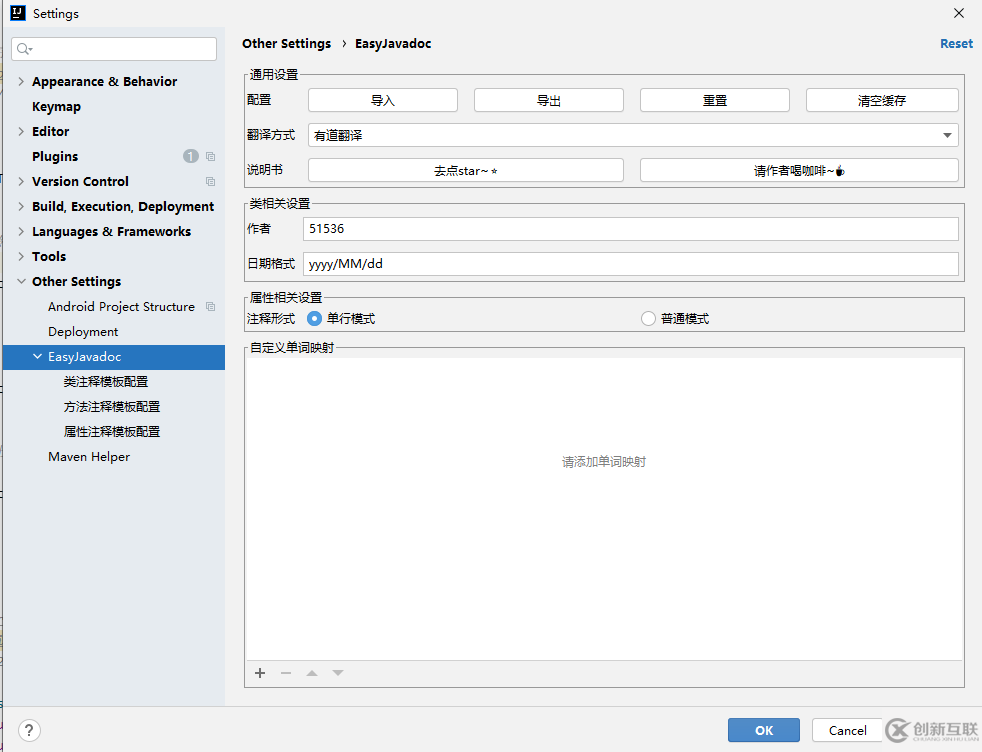This screenshot has height=752, width=982.
Task: Select the 普通模式 radio button
Action: coord(648,319)
